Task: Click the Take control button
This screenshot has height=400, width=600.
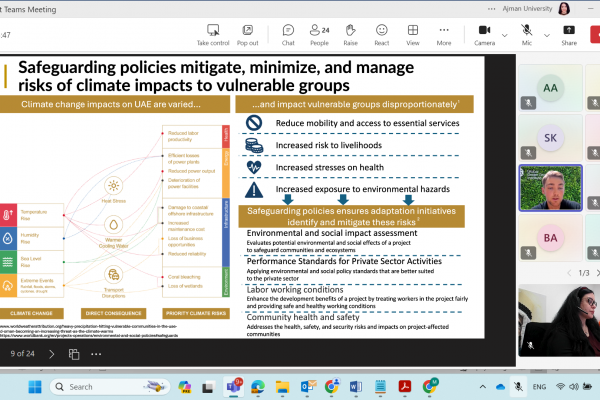Action: coord(212,34)
